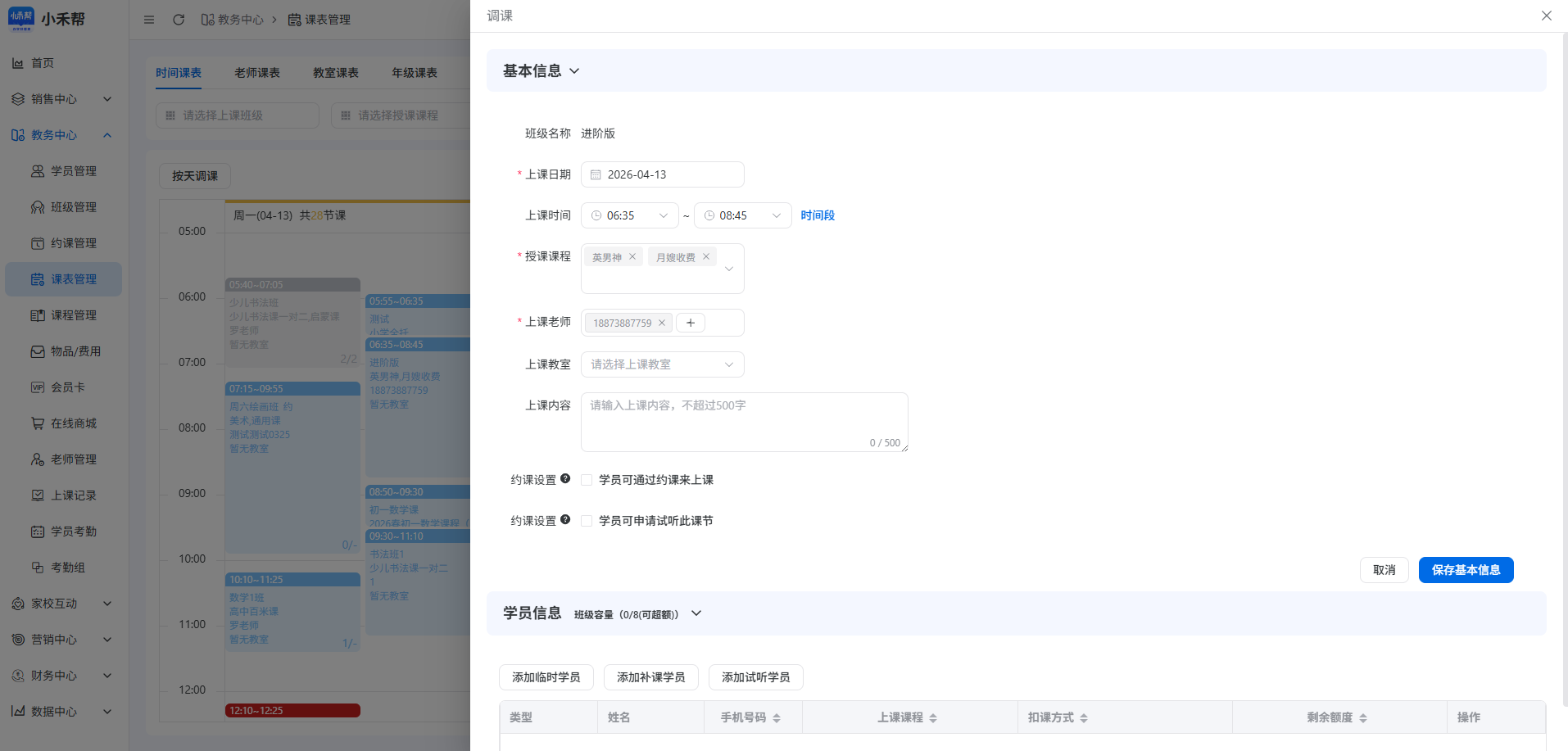1568x751 pixels.
Task: Switch to the 老师课表 tab
Action: click(x=257, y=73)
